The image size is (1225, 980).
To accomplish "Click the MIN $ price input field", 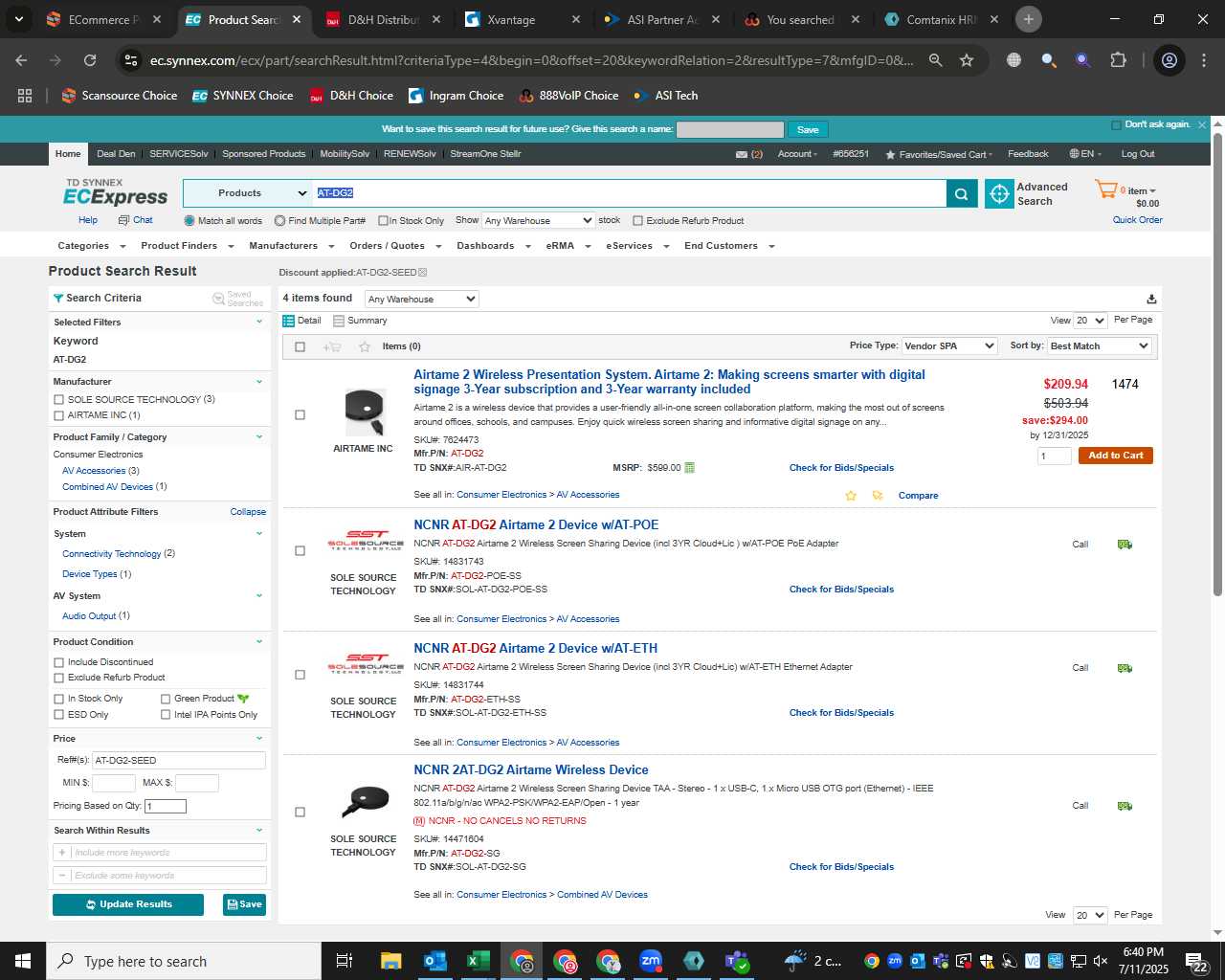I will (x=114, y=783).
